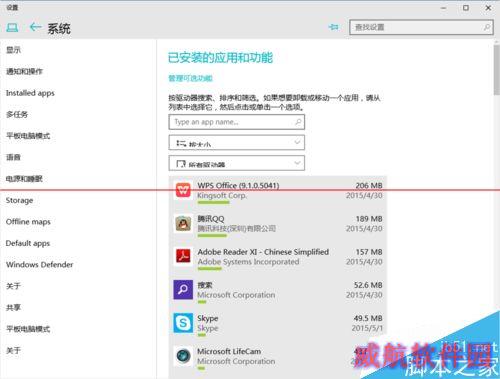Click the Find a setting search field
The width and height of the screenshot is (500, 379).
421,27
